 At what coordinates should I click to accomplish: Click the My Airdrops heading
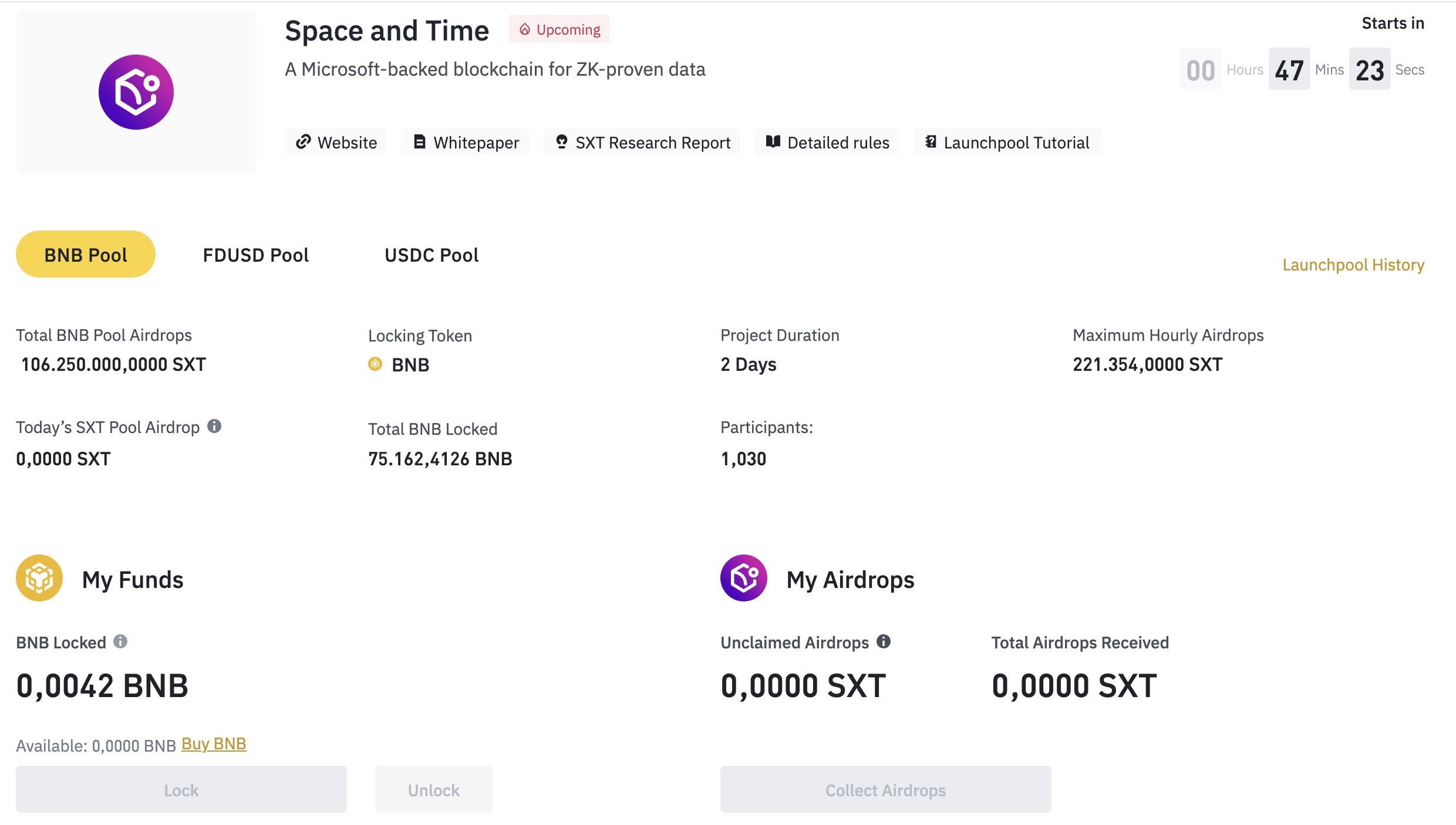850,580
